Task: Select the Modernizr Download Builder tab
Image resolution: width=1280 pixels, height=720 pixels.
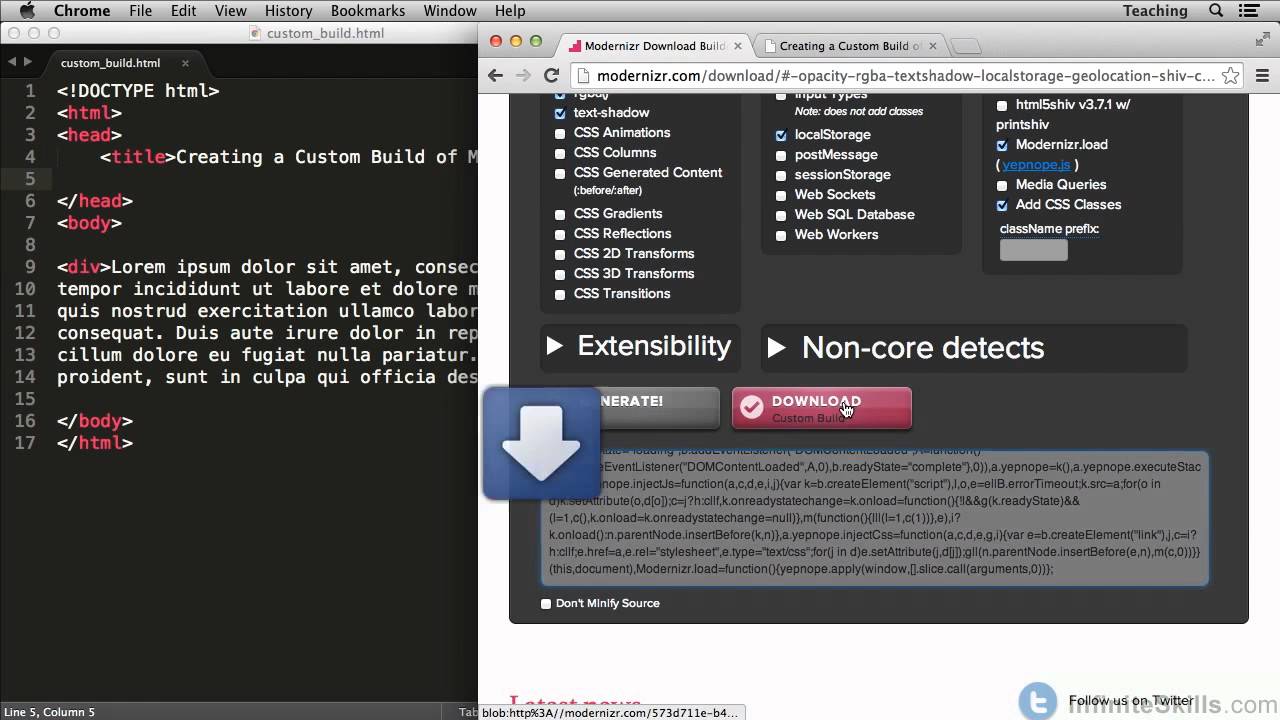Action: click(x=655, y=46)
